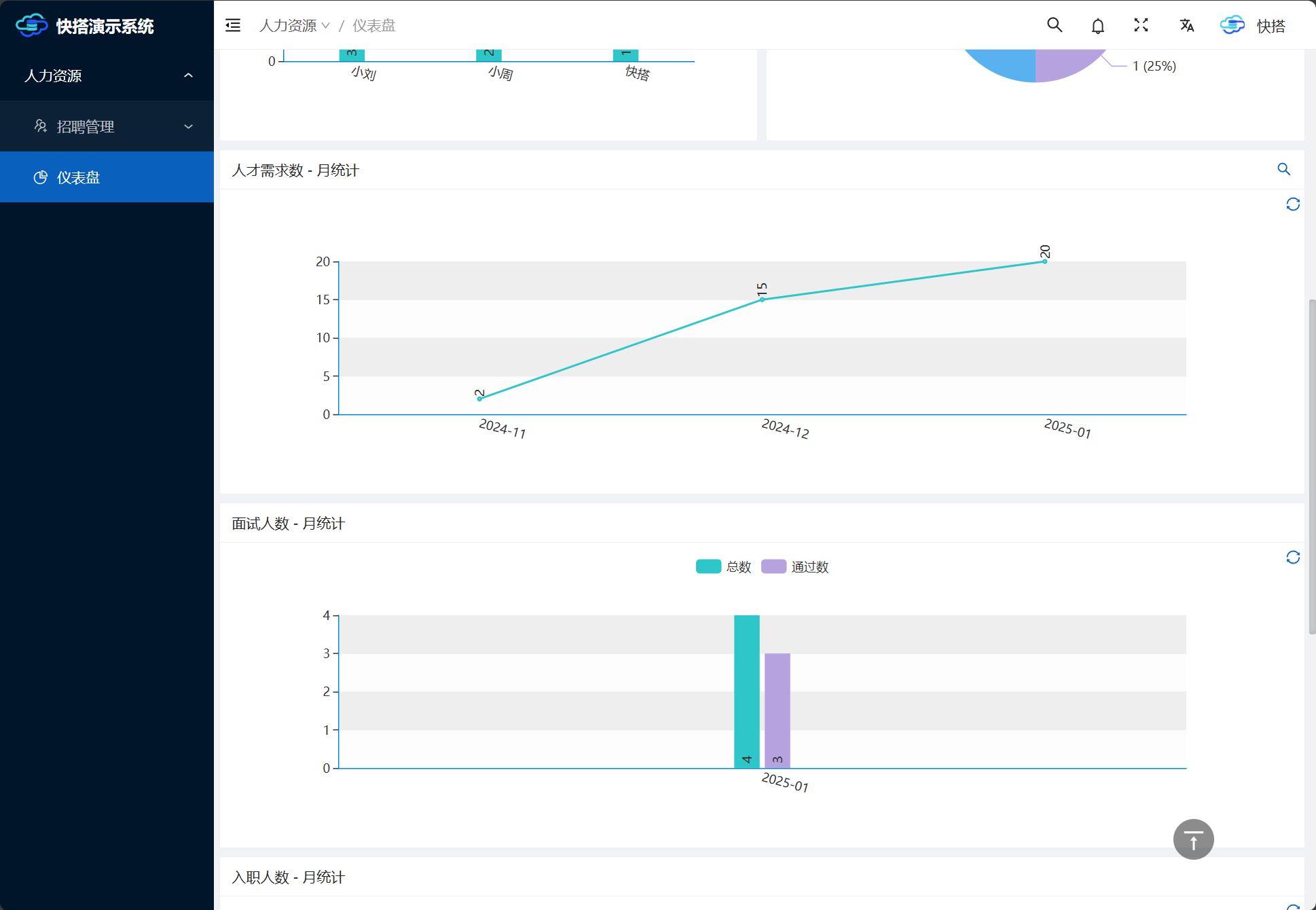Click the 2025-01 data point labeled 20
This screenshot has width=1316, height=910.
click(x=1044, y=261)
